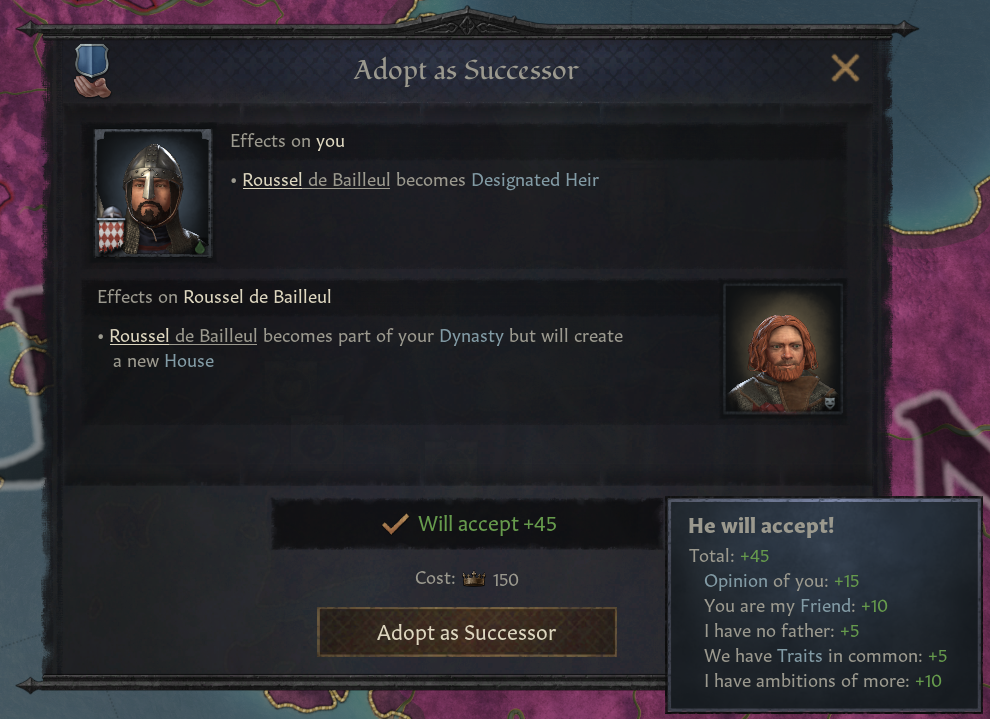990x719 pixels.
Task: Click the Dynasty link
Action: coord(471,336)
